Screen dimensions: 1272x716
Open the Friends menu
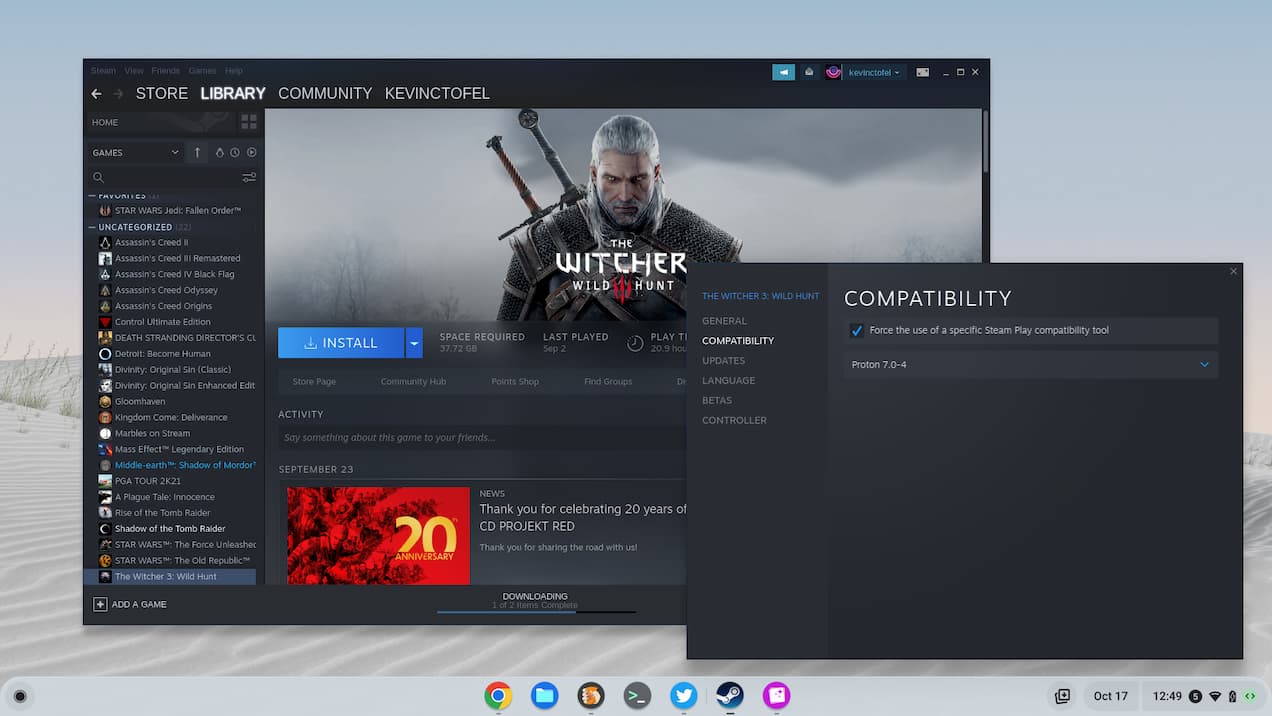(x=165, y=71)
